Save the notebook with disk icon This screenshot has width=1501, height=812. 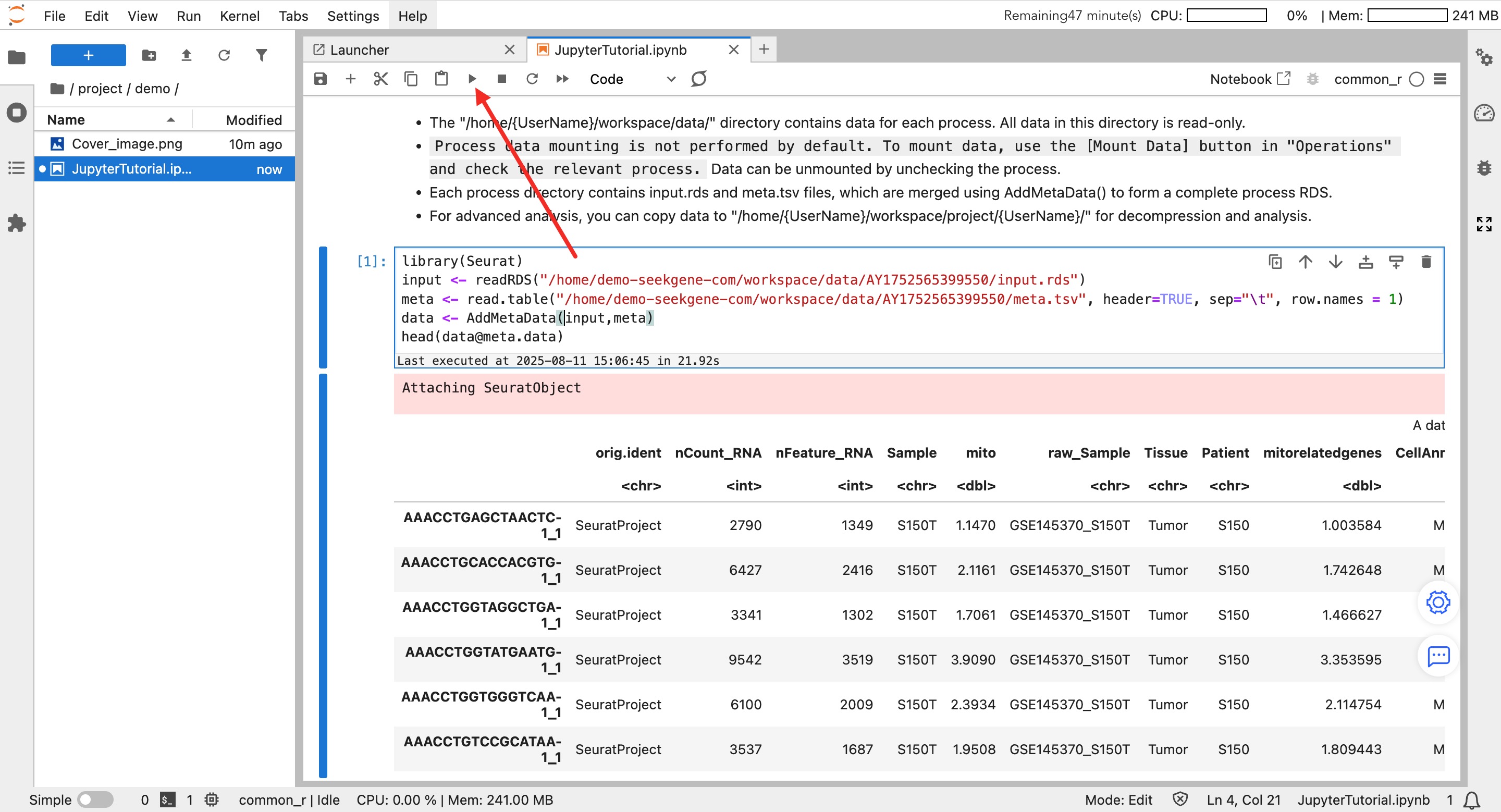[x=321, y=79]
